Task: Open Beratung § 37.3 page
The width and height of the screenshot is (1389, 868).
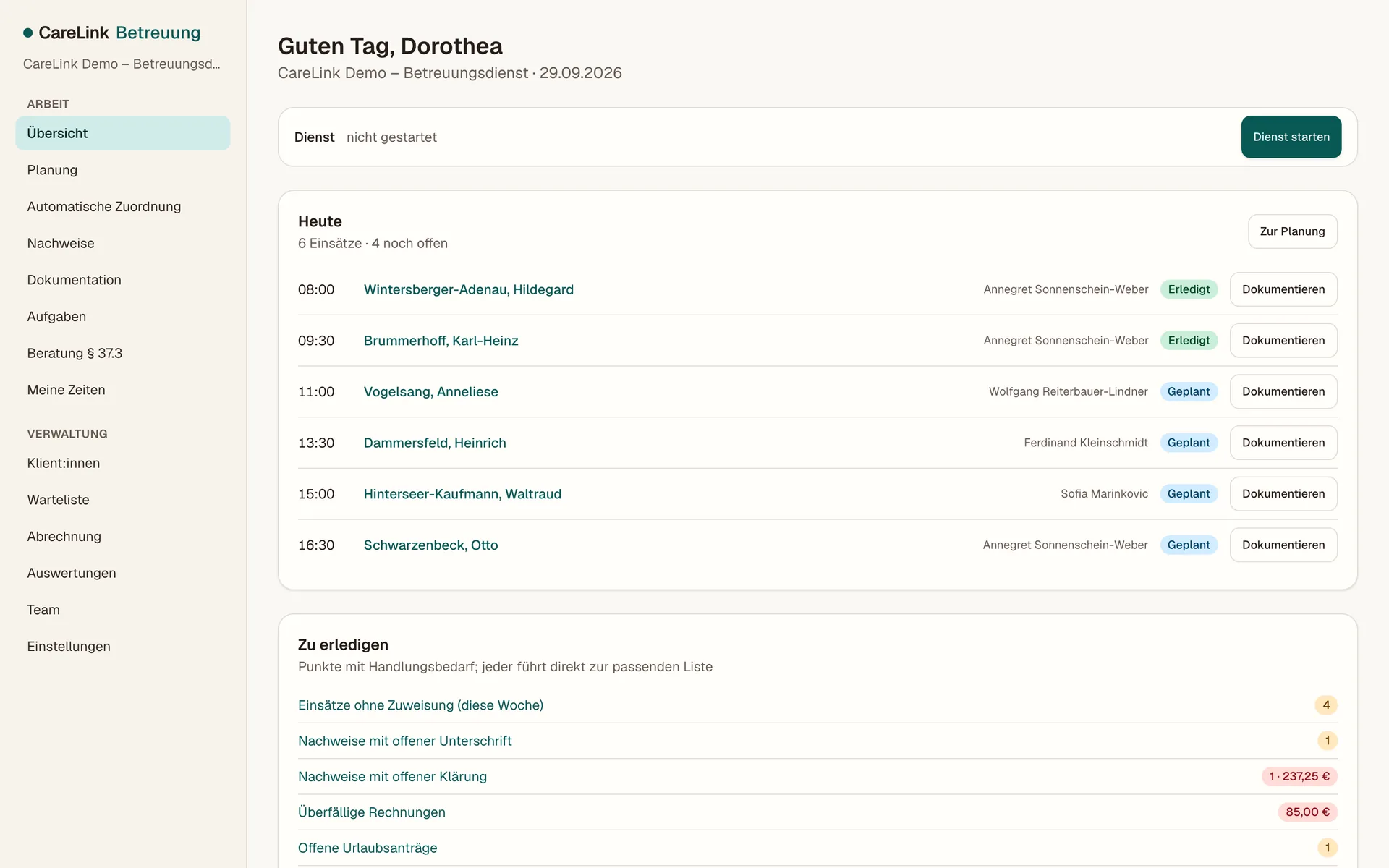Action: coord(123,353)
